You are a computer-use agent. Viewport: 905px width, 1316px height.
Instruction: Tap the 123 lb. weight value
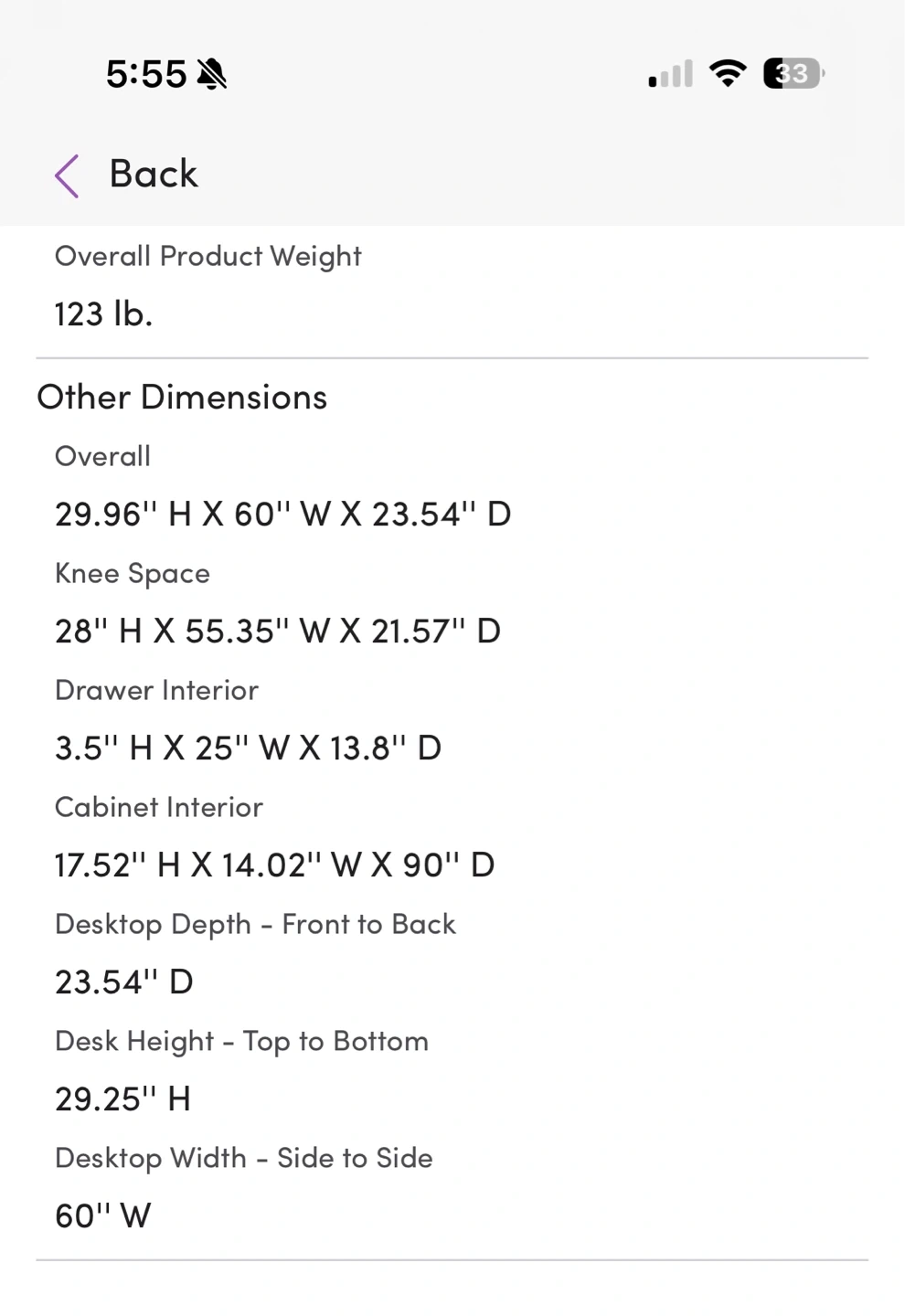coord(103,314)
